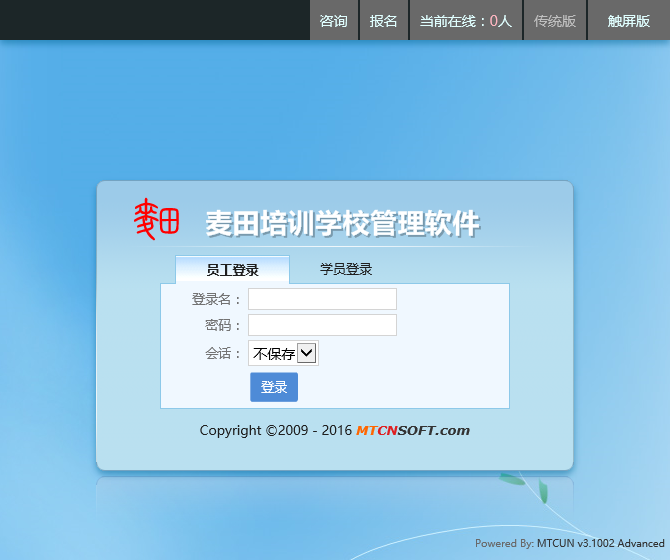Click the red 麦田 logo icon
The width and height of the screenshot is (670, 560).
(x=156, y=219)
